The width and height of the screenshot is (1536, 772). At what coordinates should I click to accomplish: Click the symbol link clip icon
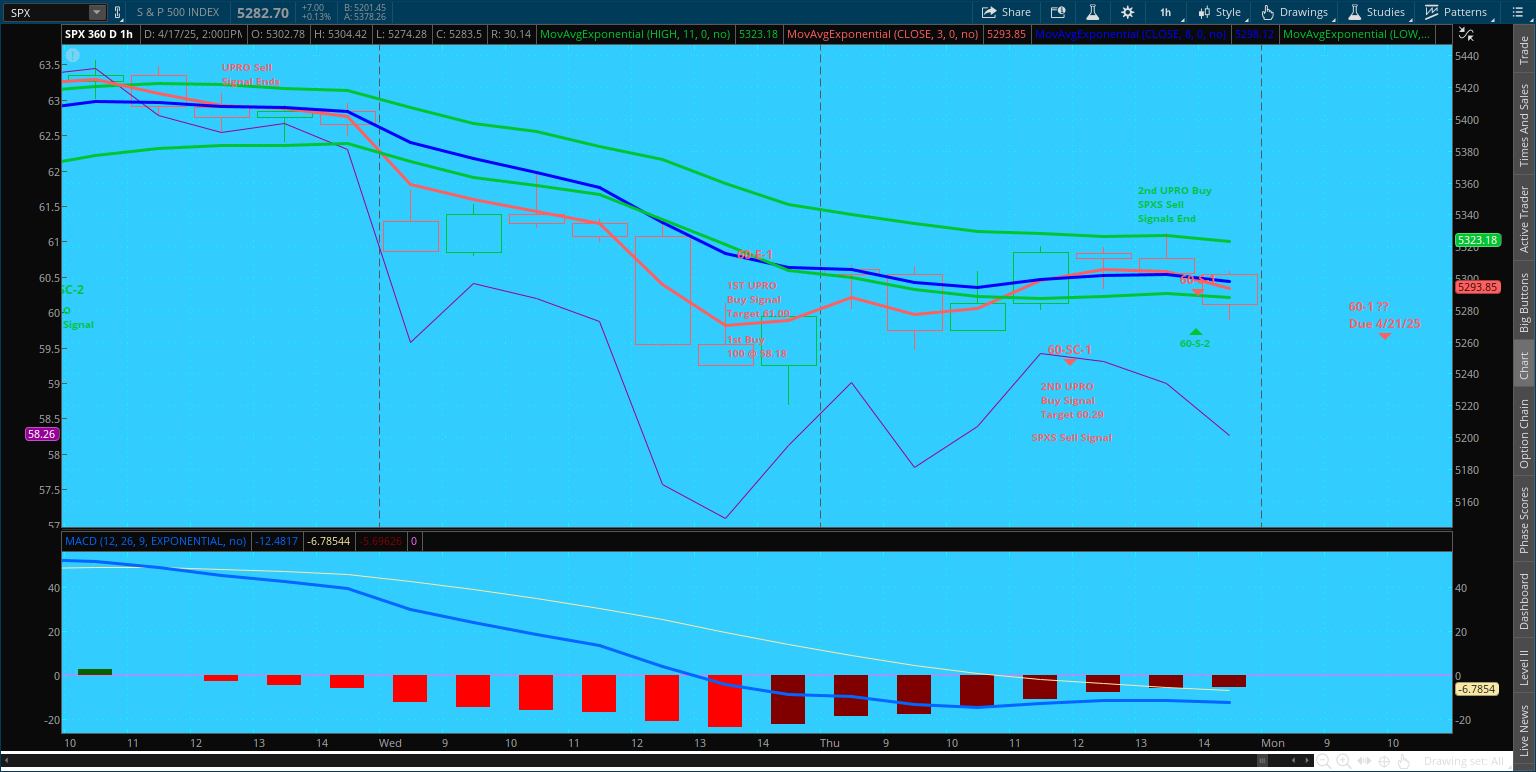pyautogui.click(x=118, y=12)
